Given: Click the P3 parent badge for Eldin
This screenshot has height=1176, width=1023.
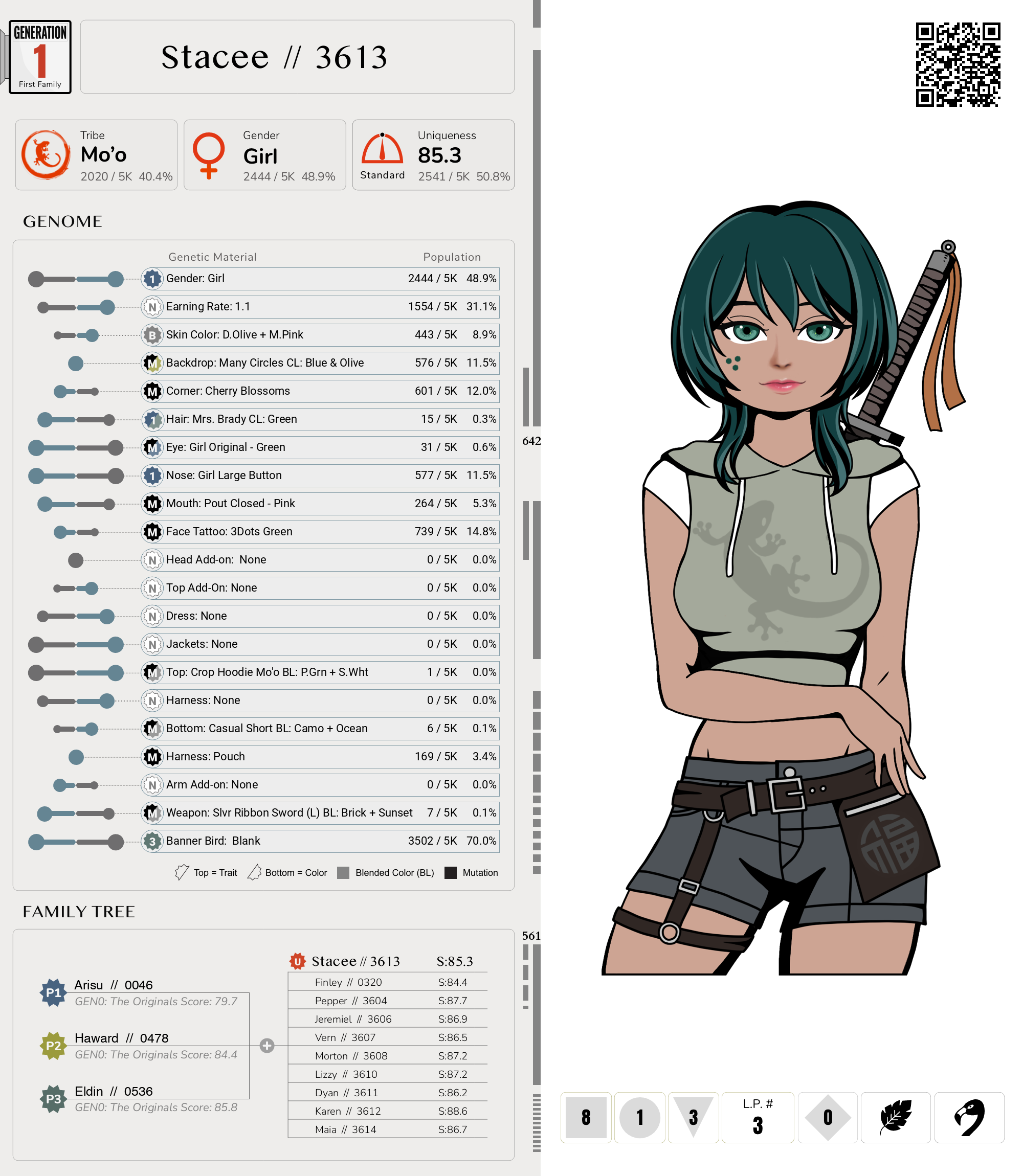Looking at the screenshot, I should point(54,1099).
